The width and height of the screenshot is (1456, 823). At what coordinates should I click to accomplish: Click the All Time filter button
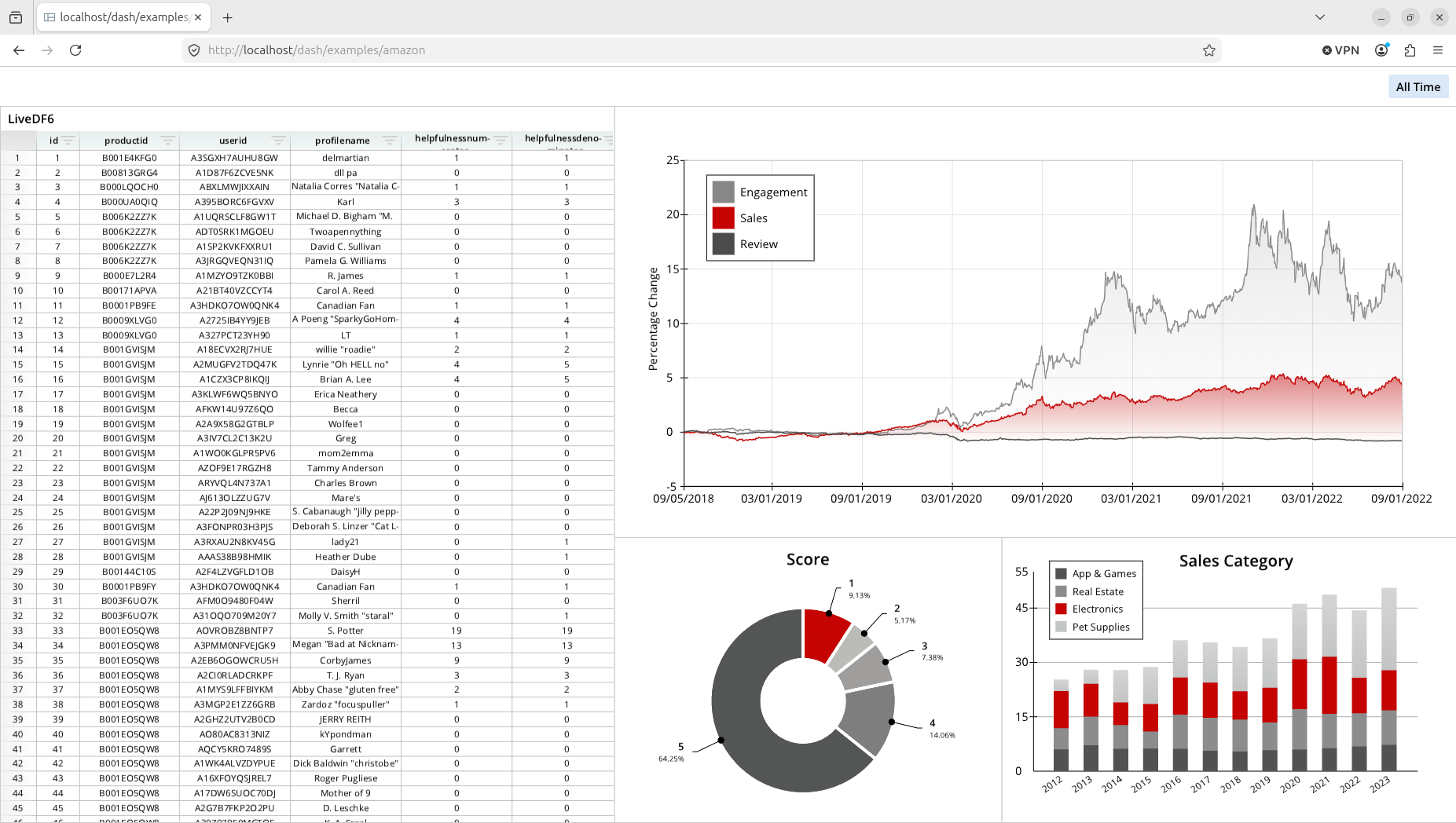tap(1418, 87)
